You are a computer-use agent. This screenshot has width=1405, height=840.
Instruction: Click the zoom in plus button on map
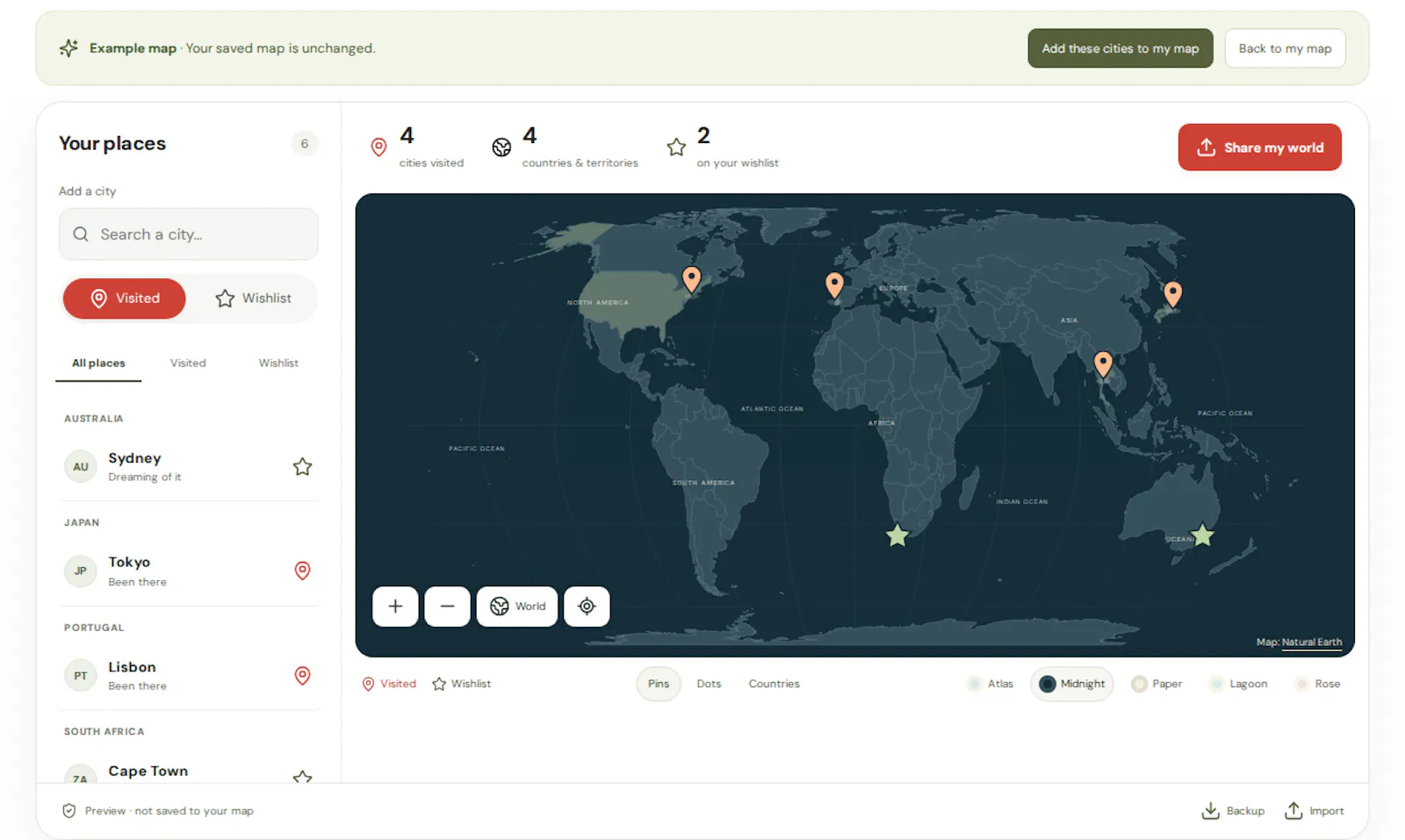[x=395, y=607]
